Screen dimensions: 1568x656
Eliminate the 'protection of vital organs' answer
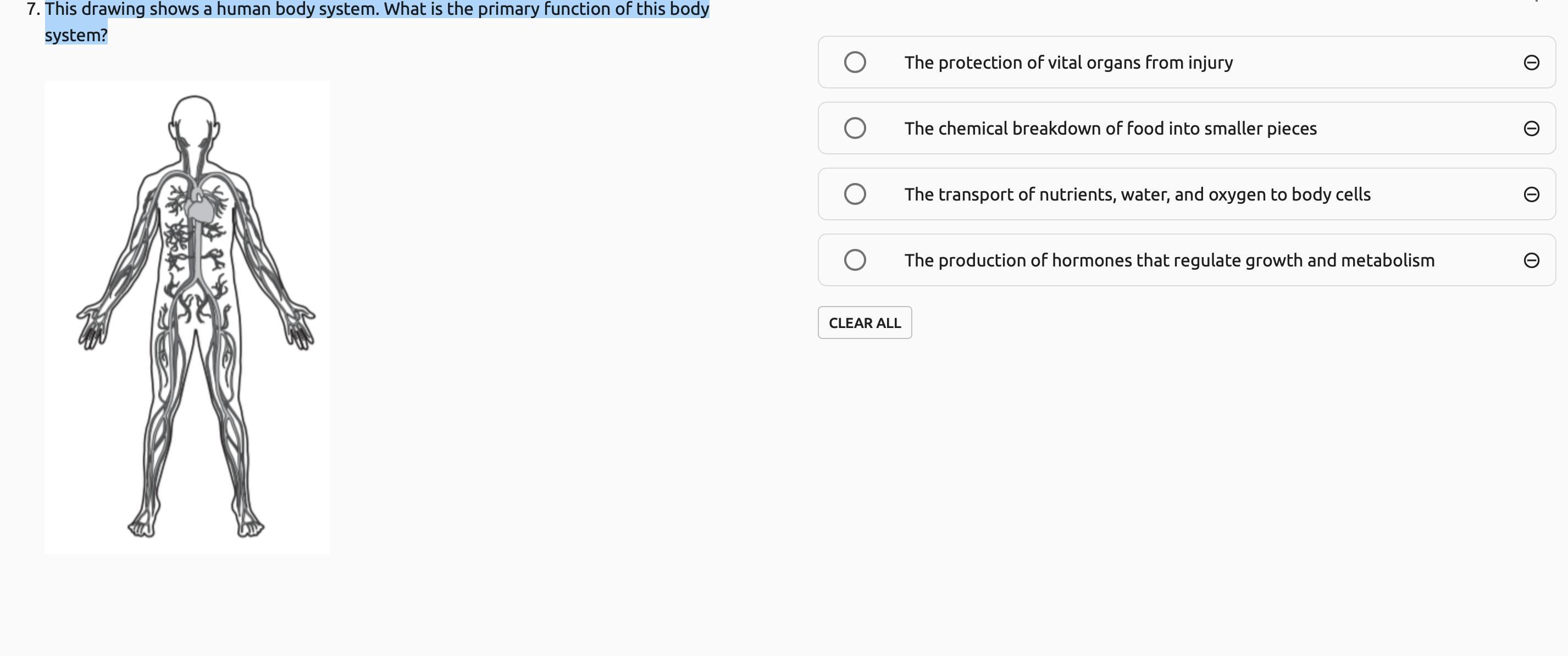tap(1531, 63)
